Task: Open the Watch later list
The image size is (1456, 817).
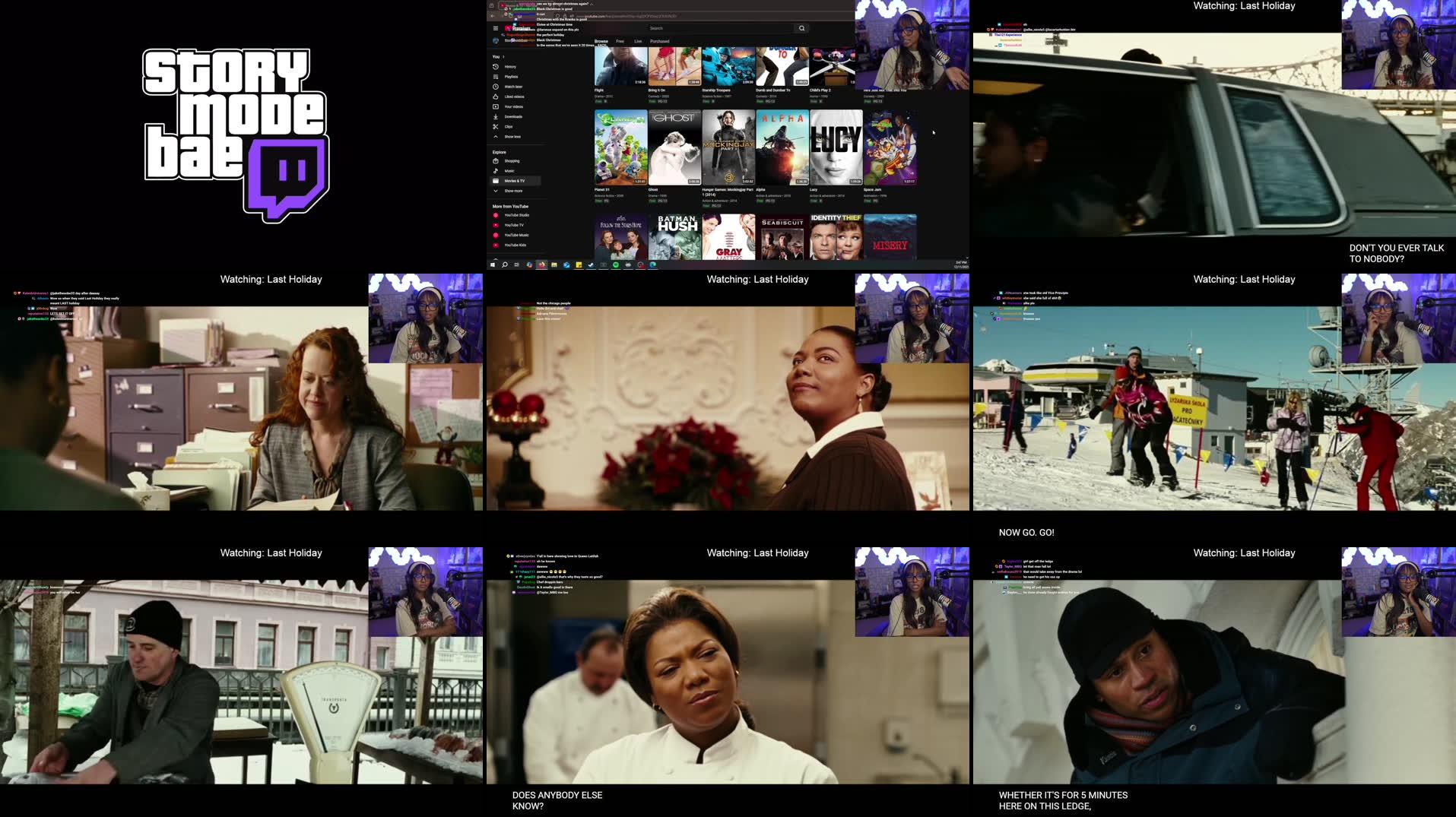Action: pyautogui.click(x=512, y=87)
